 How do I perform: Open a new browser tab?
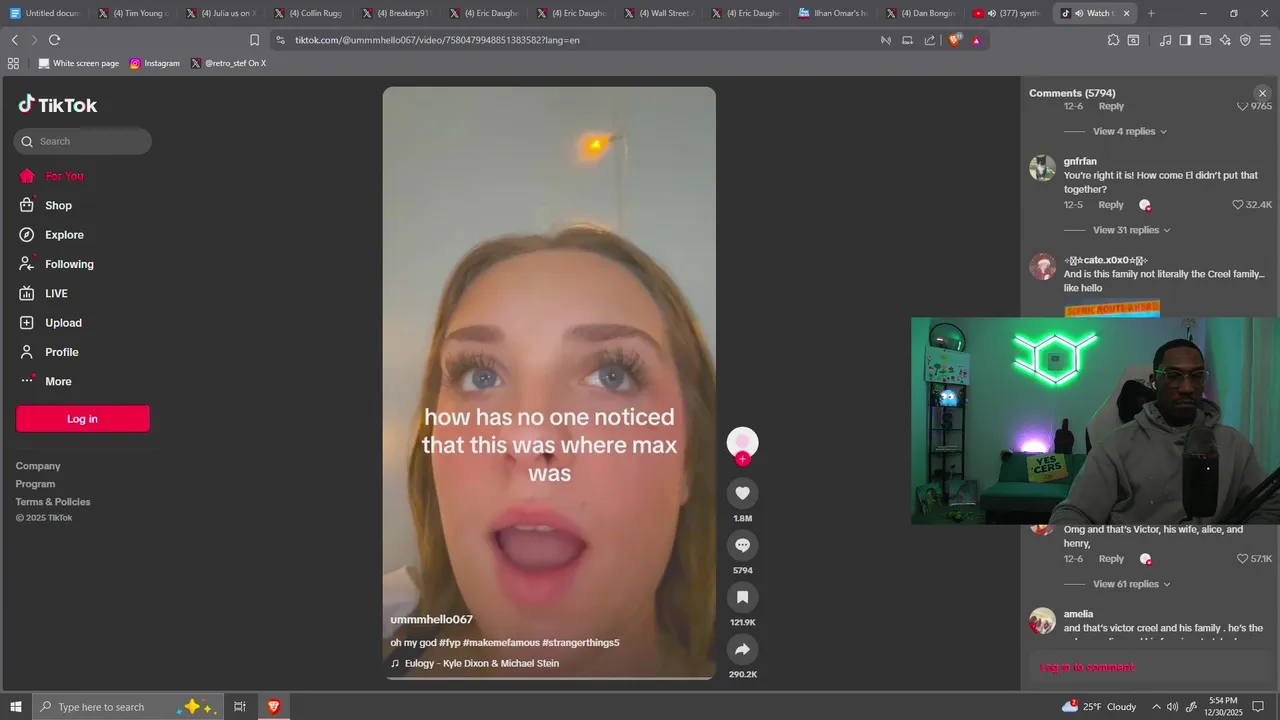click(x=1151, y=13)
